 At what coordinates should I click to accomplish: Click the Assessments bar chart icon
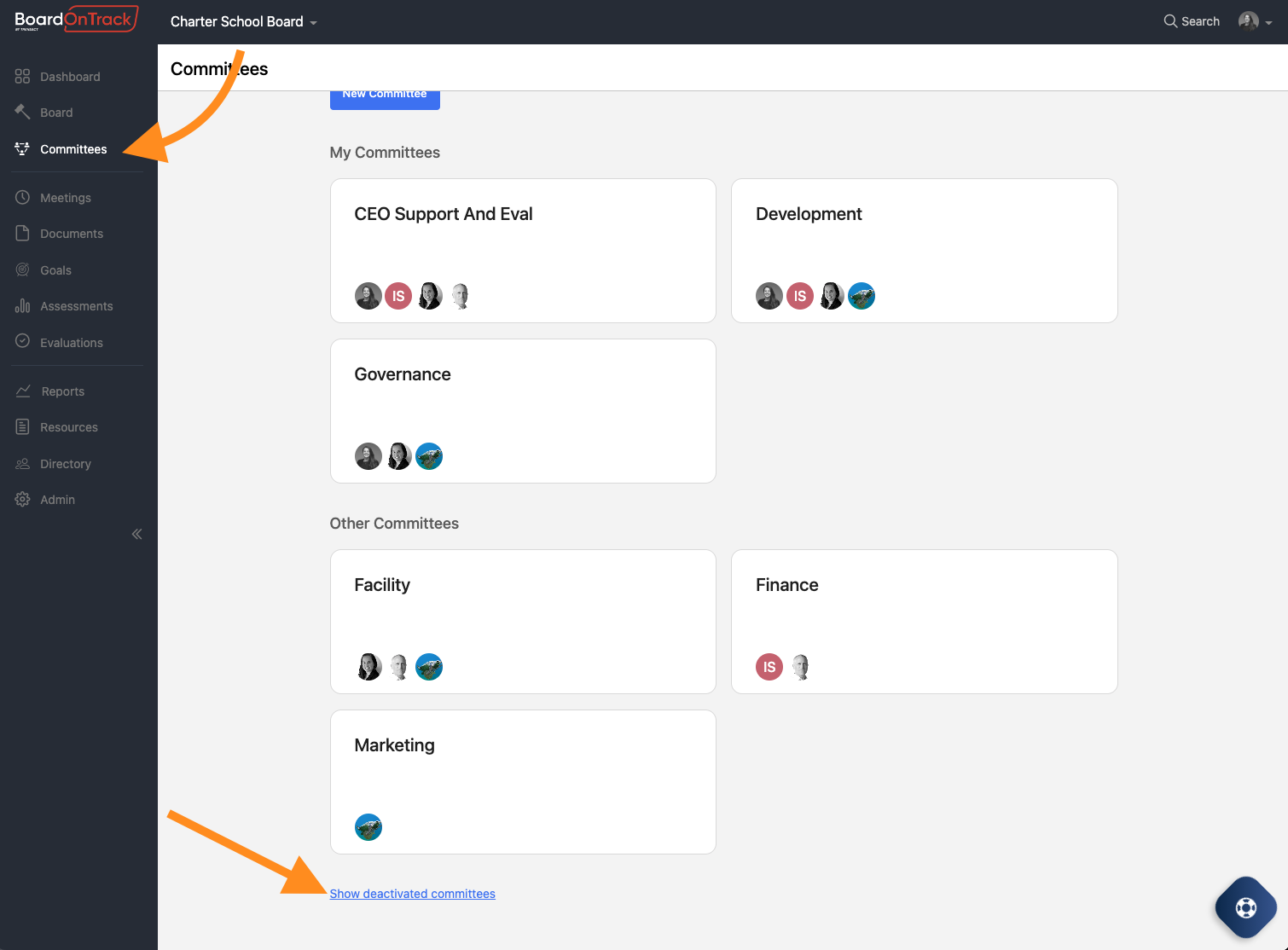coord(23,305)
